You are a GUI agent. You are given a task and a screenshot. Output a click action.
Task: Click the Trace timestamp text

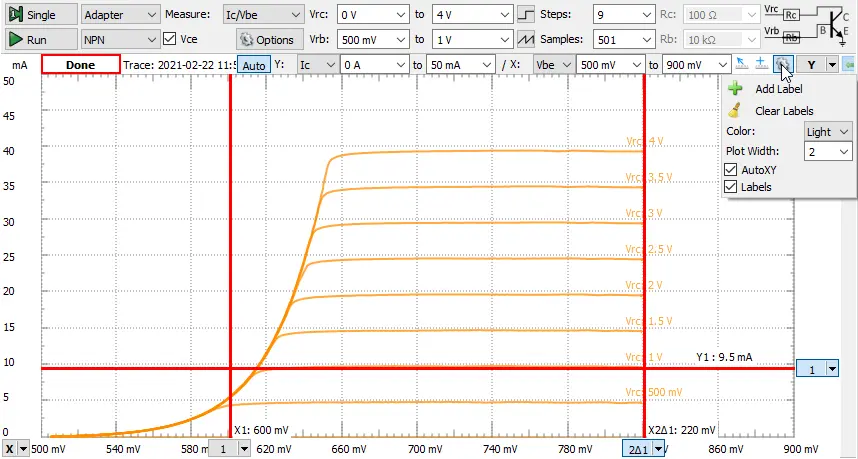pos(179,65)
